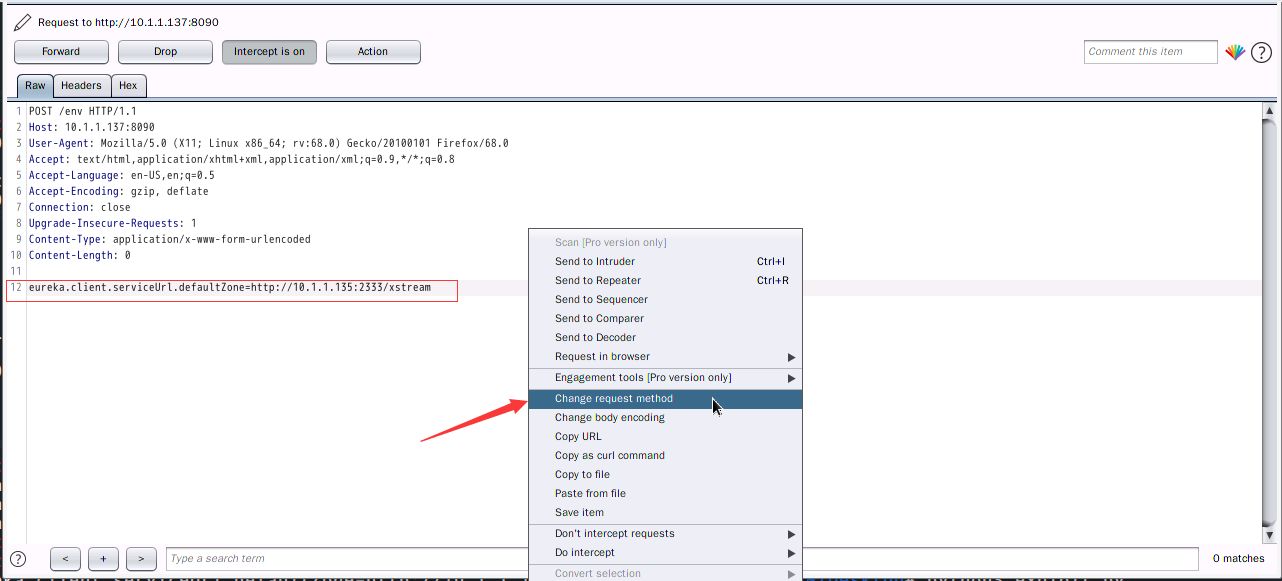Click the Content-Type header line

tap(169, 239)
